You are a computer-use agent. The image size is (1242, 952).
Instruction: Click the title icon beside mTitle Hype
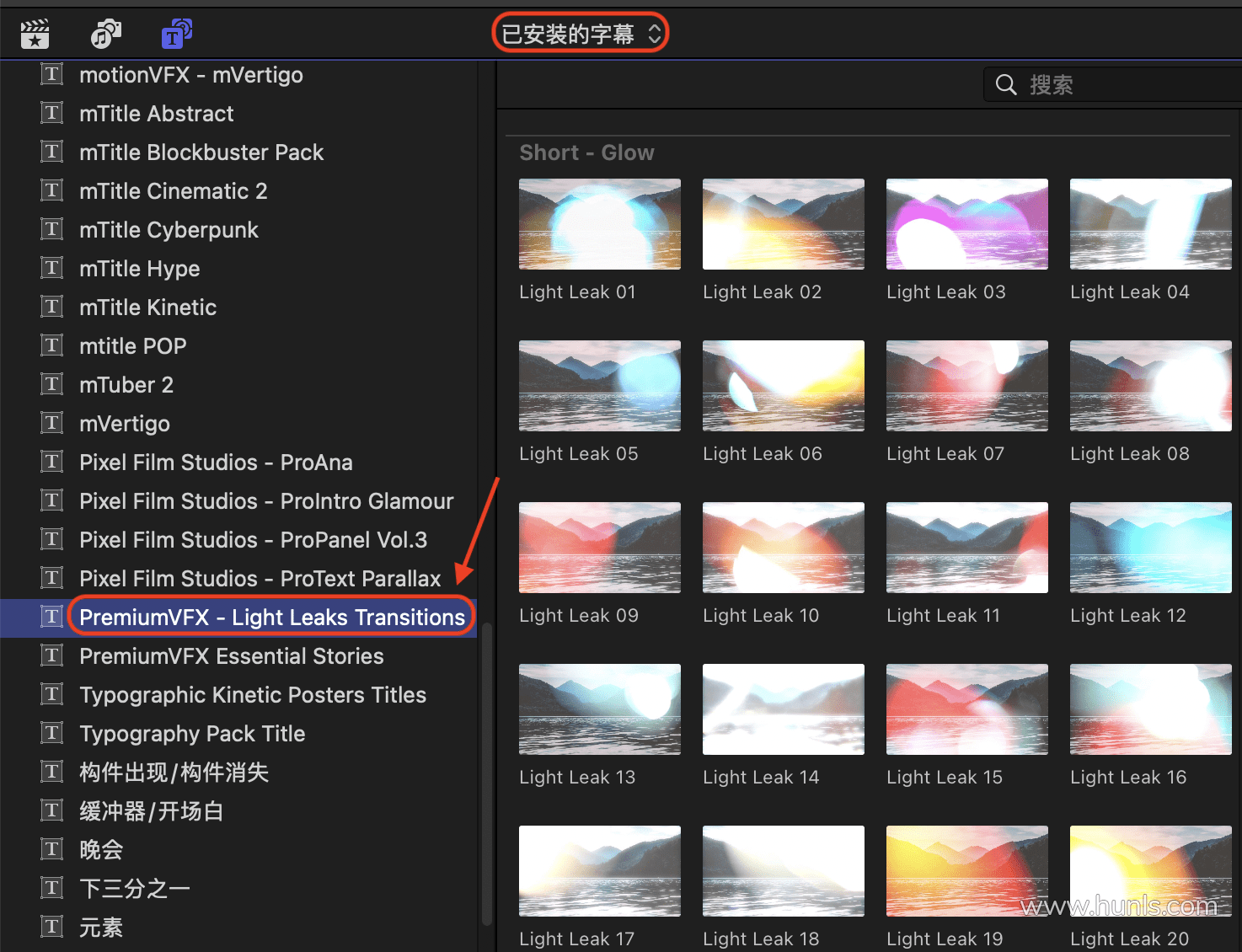[x=52, y=268]
